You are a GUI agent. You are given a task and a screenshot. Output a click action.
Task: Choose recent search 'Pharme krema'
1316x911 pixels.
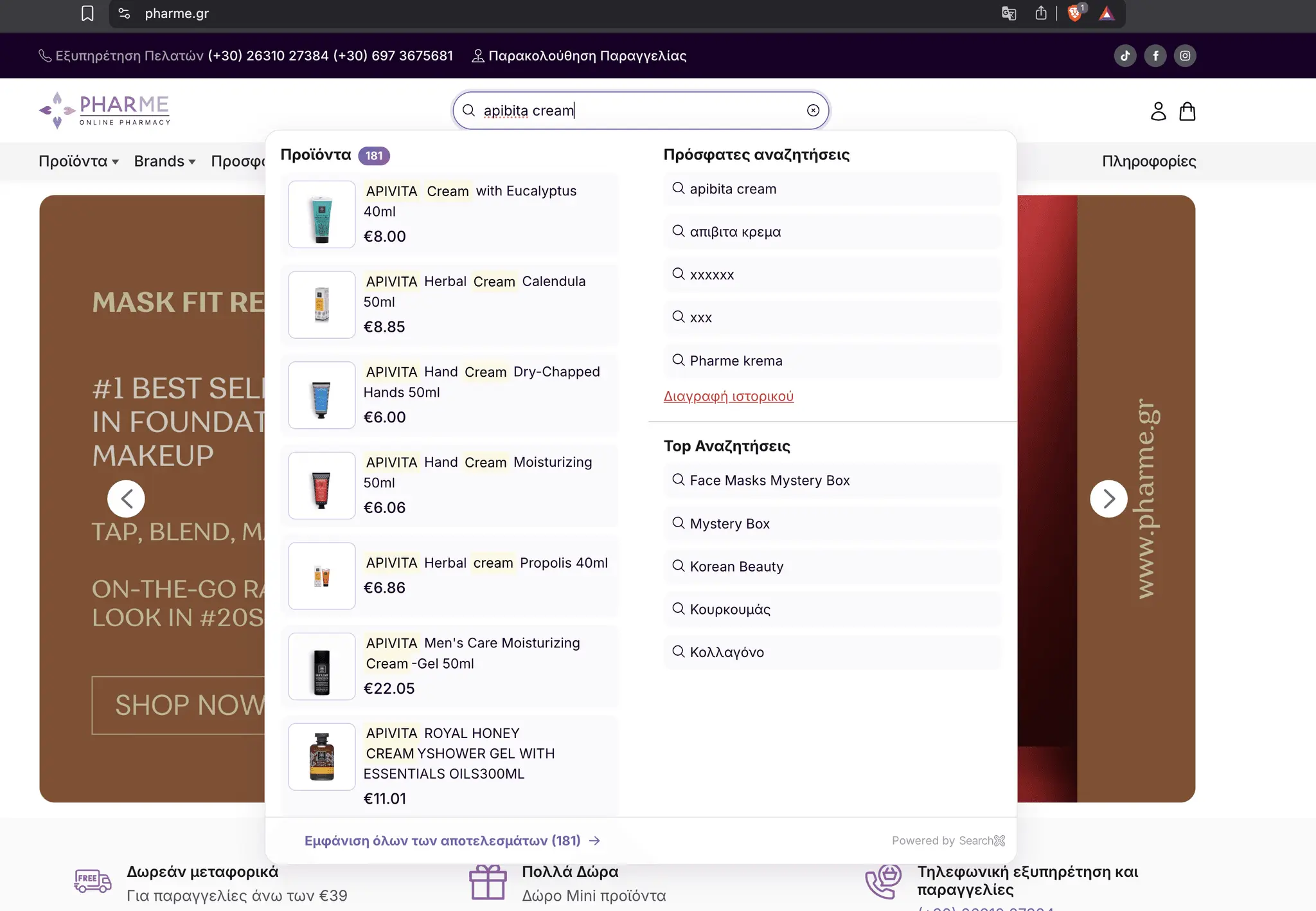pos(833,361)
